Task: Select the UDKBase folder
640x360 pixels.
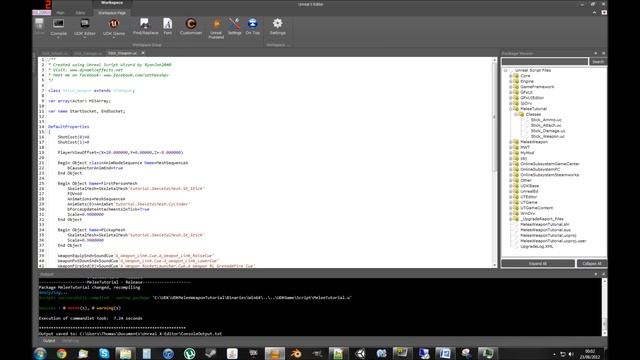Action: (x=529, y=186)
